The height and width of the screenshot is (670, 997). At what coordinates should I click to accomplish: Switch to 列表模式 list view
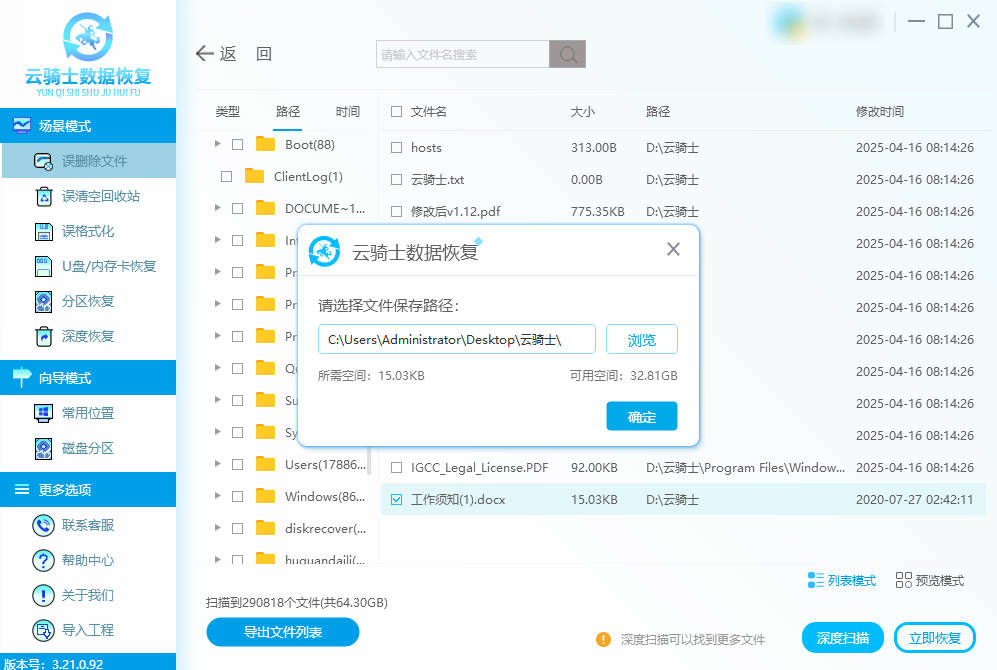click(841, 580)
